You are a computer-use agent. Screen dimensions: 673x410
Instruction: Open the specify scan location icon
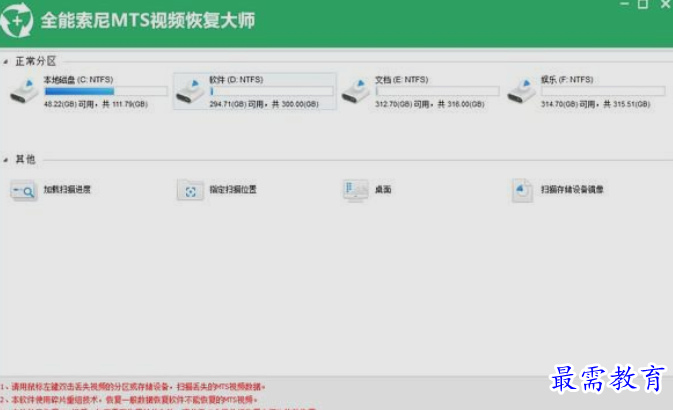point(190,190)
